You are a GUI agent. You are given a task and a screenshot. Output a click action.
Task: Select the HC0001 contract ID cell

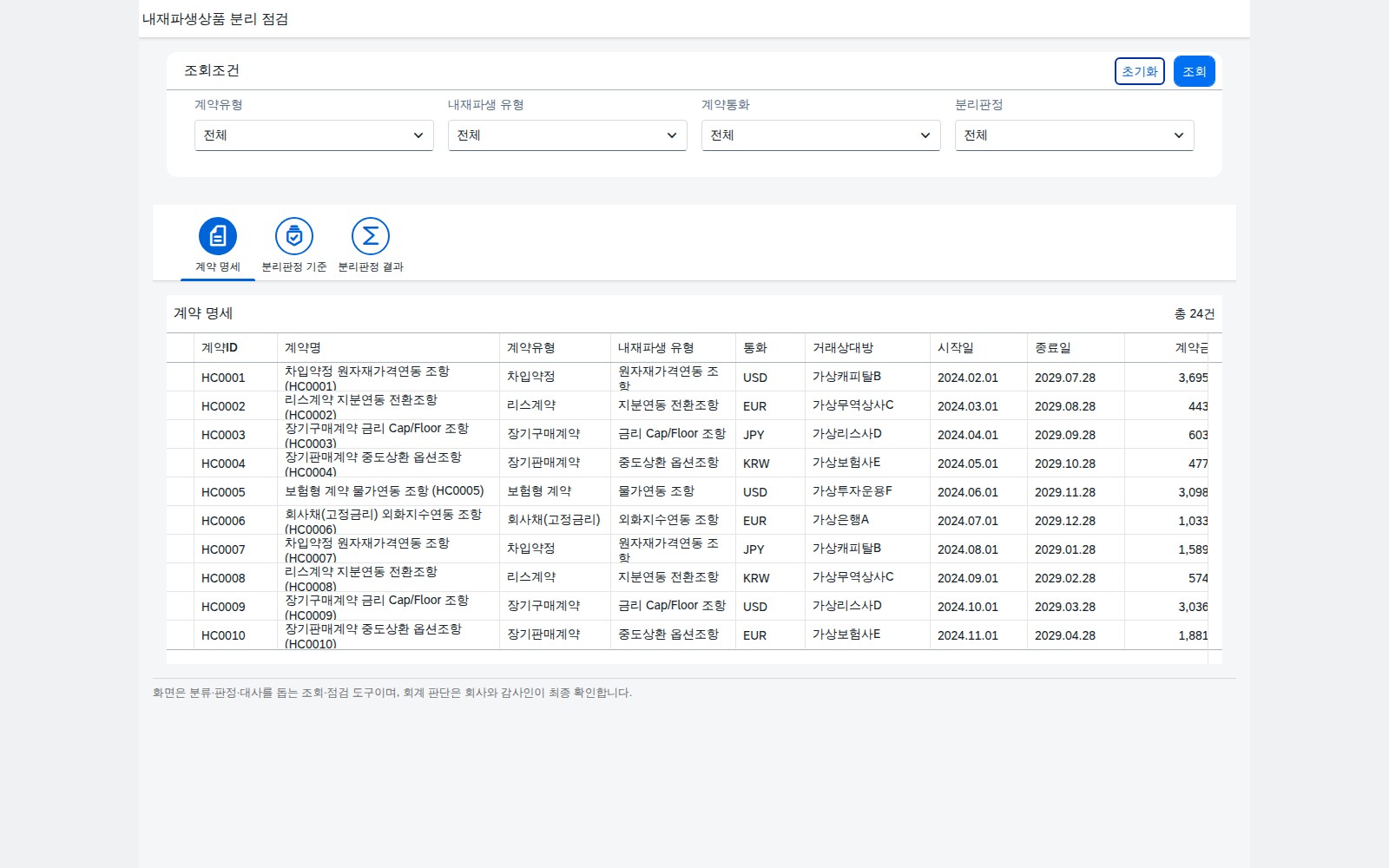[x=235, y=378]
